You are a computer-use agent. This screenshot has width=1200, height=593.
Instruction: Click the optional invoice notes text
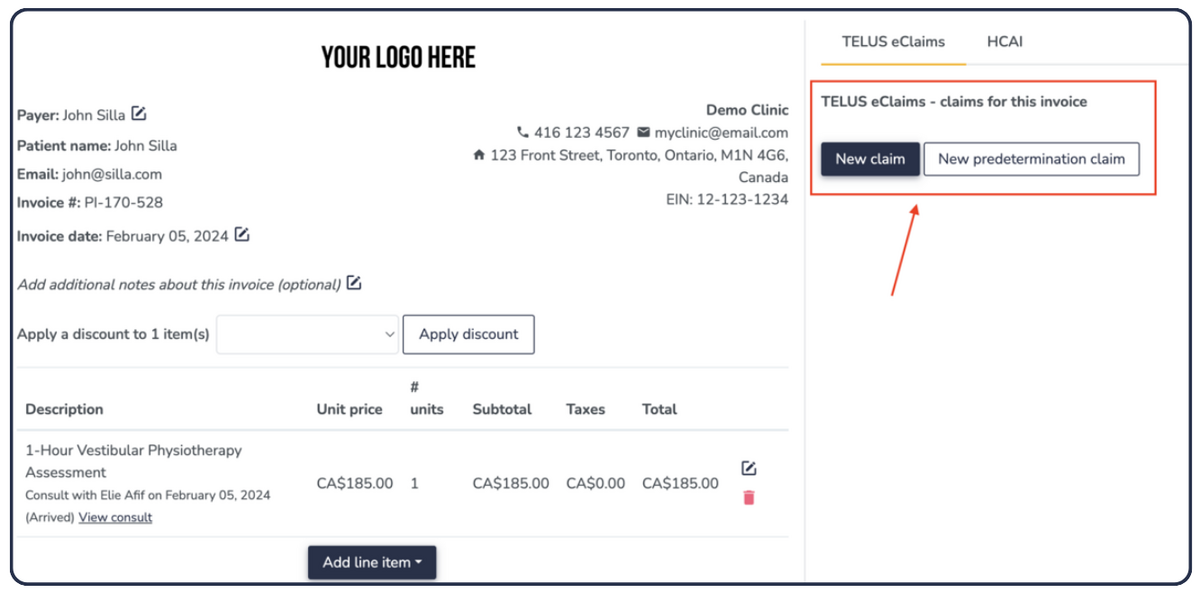coord(180,285)
